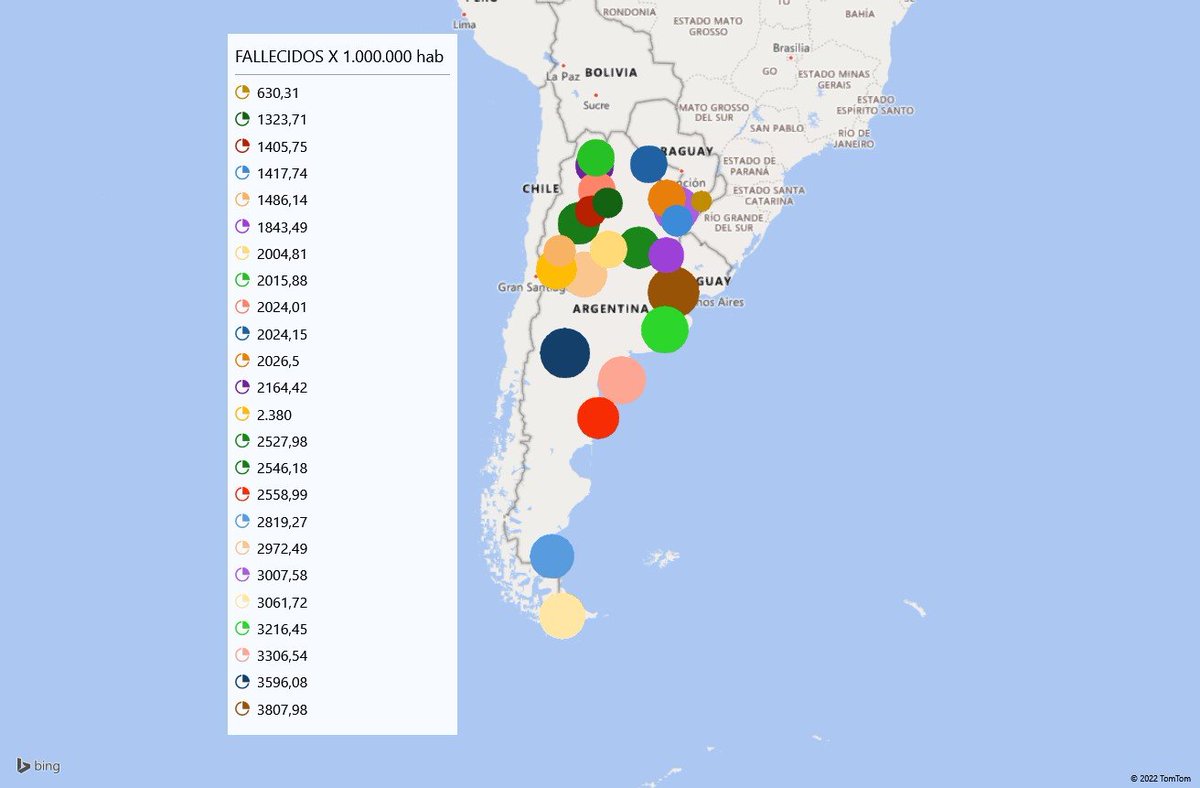The height and width of the screenshot is (788, 1200).
Task: Click the 630,31 legend entry
Action: point(267,93)
